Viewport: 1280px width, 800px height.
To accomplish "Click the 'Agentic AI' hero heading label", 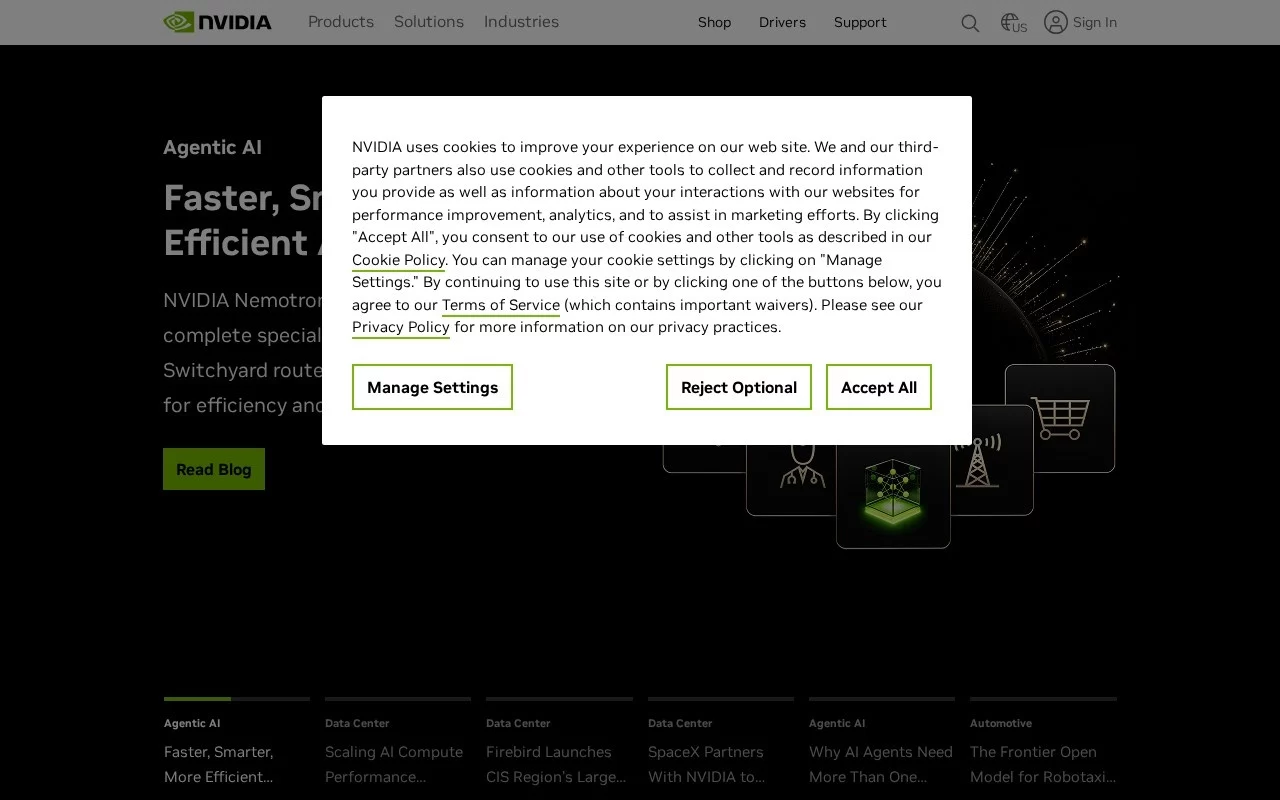I will (212, 147).
